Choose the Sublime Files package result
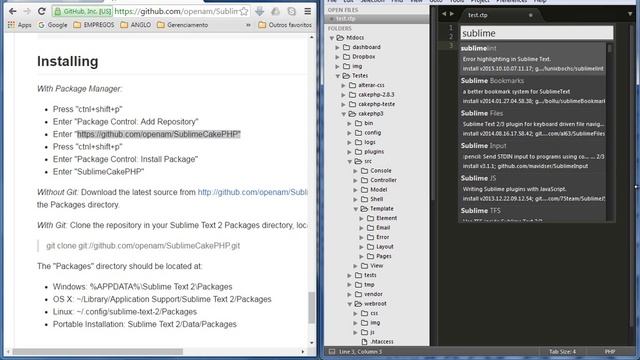640x360 pixels. point(533,123)
